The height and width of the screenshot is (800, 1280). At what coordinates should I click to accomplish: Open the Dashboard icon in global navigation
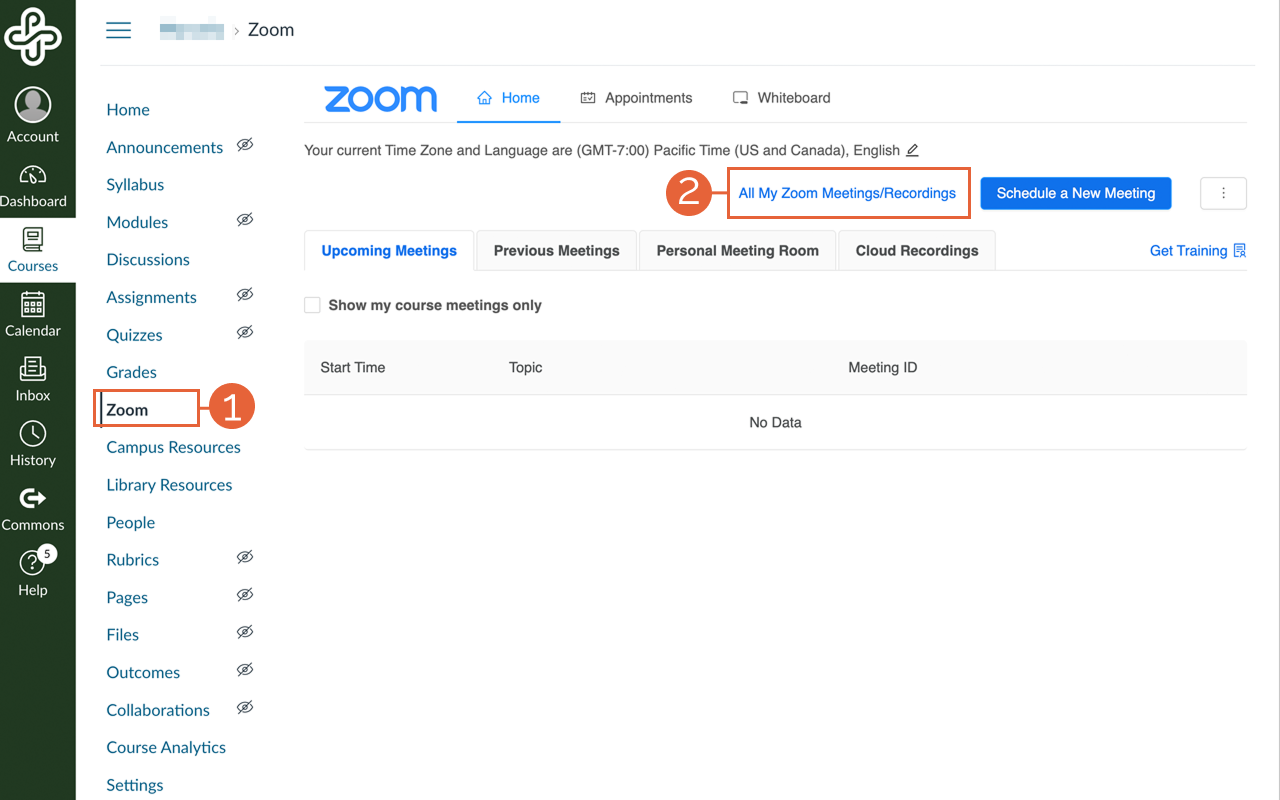click(33, 175)
